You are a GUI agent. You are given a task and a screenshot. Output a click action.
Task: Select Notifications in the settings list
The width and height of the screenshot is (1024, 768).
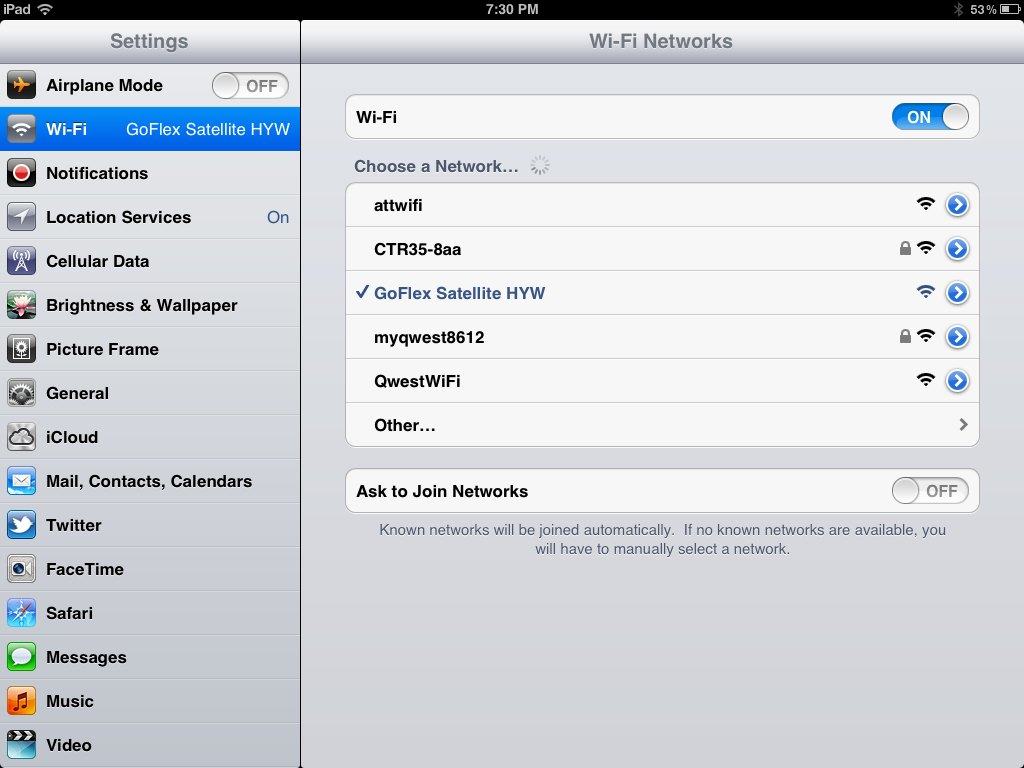pos(150,173)
